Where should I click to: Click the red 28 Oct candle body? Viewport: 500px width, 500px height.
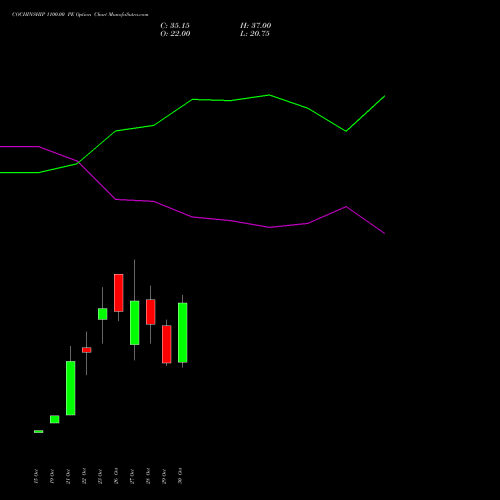pos(150,312)
